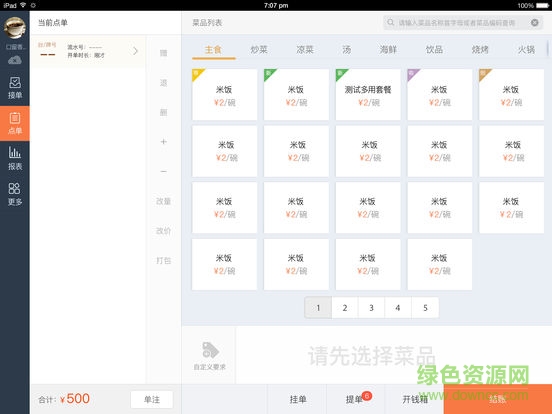Select the 米饭 card with green corner tag
552x414 pixels.
click(x=296, y=94)
